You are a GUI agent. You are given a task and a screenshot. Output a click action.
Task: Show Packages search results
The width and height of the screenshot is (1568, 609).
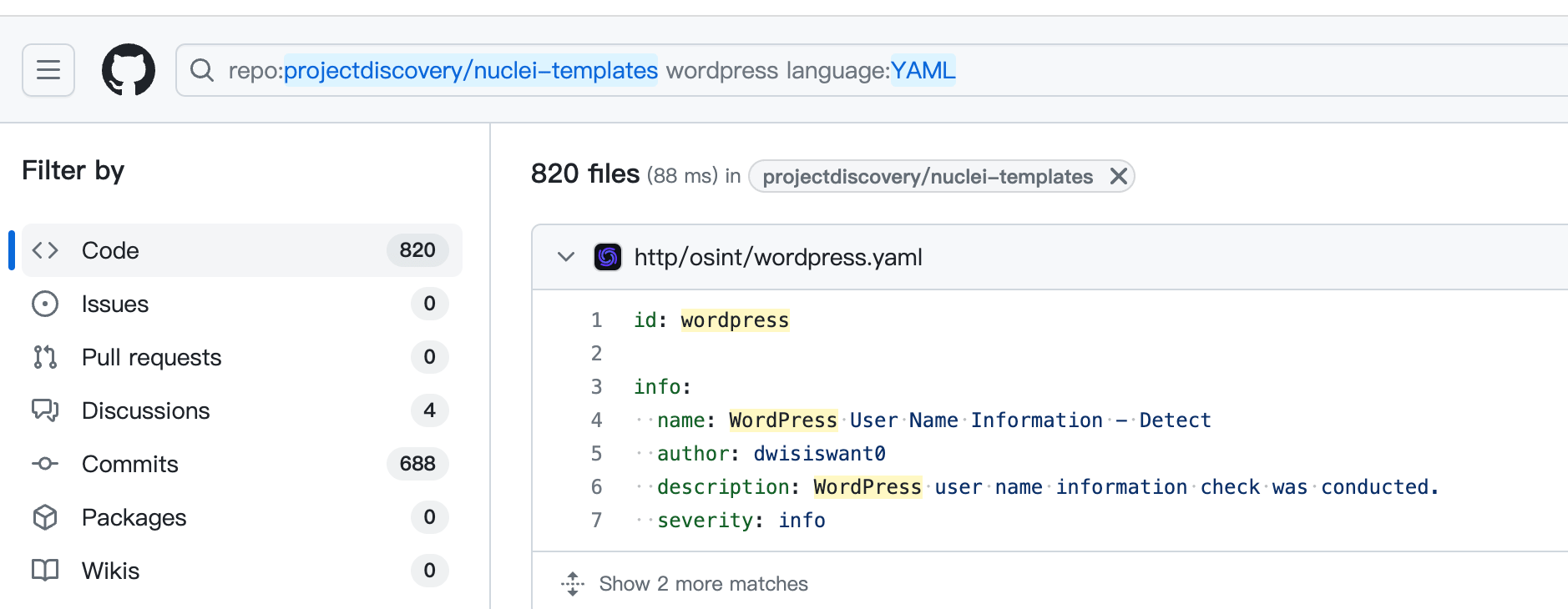pyautogui.click(x=134, y=517)
